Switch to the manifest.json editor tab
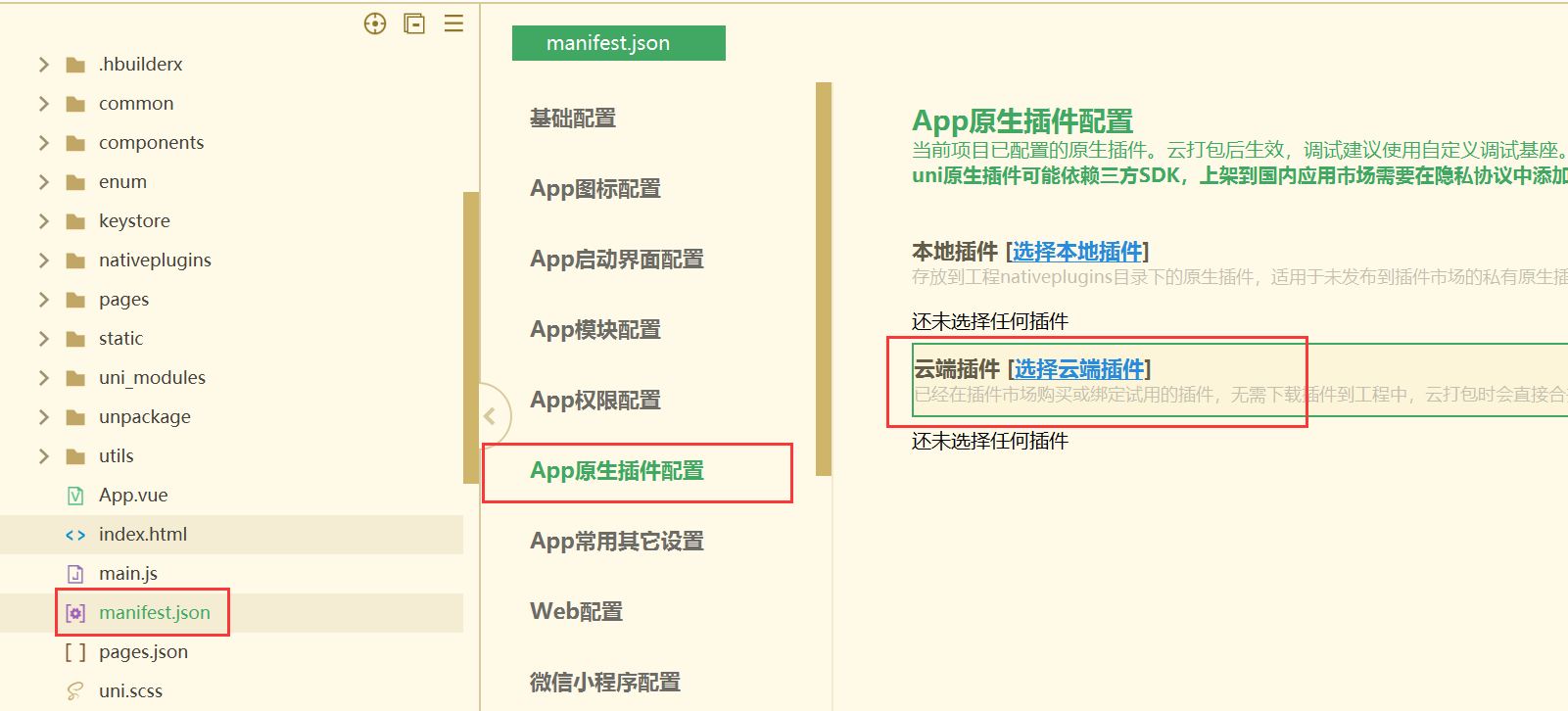 619,43
